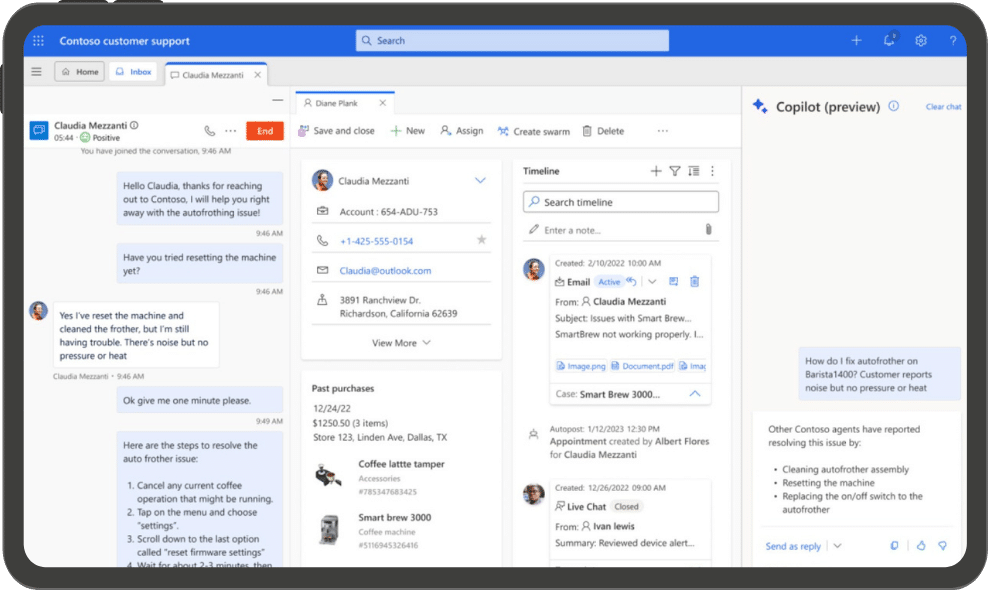Open the Smart brew 3000 product thumbnail
The height and width of the screenshot is (591, 988).
328,529
